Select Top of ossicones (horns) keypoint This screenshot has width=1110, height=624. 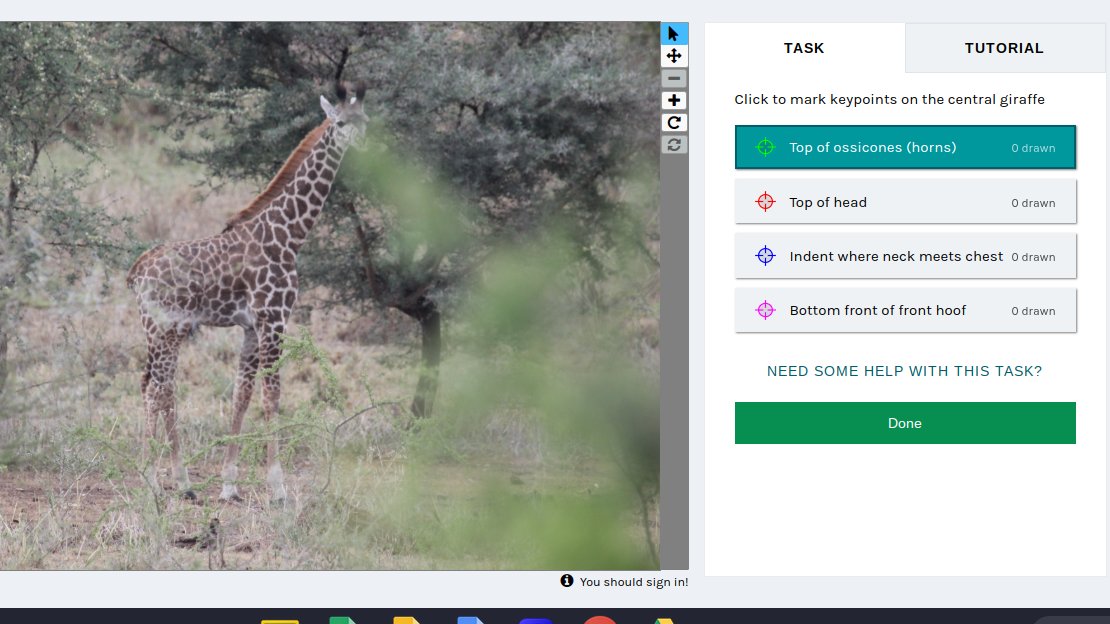(905, 147)
